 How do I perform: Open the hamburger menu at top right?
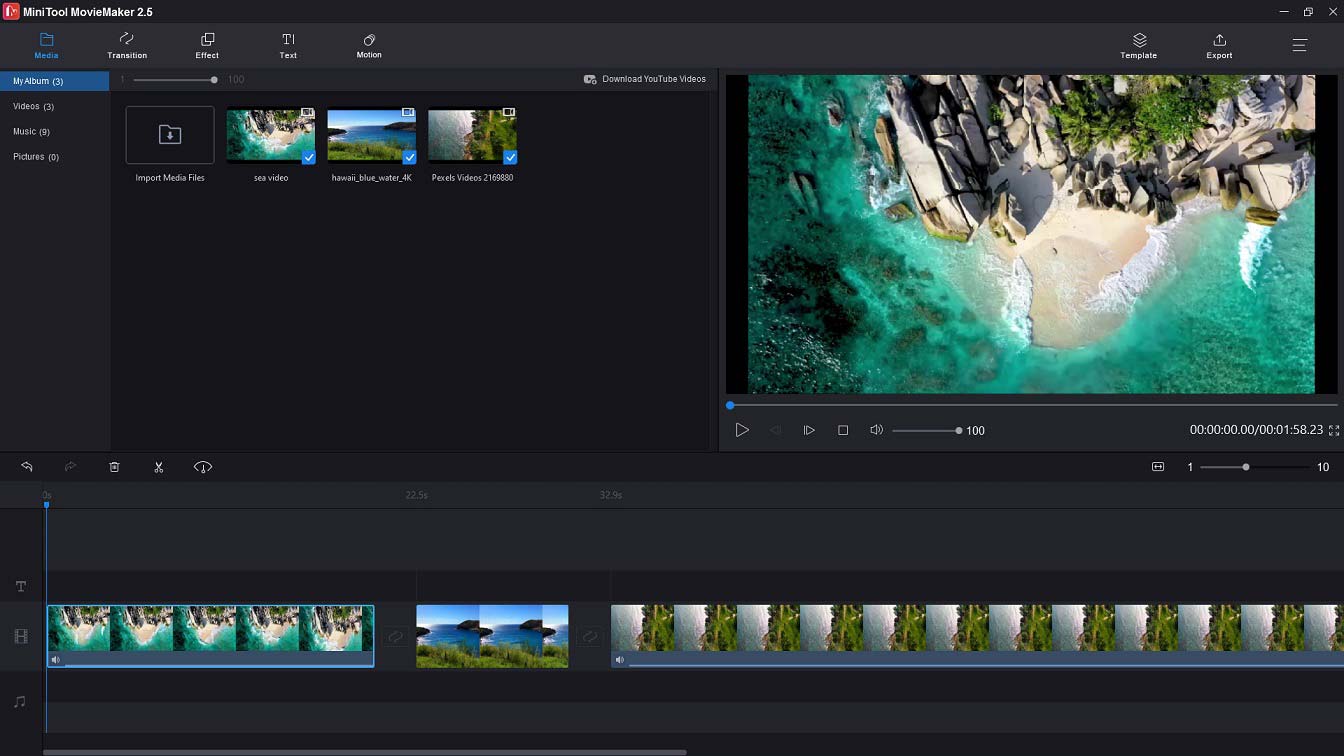1299,45
